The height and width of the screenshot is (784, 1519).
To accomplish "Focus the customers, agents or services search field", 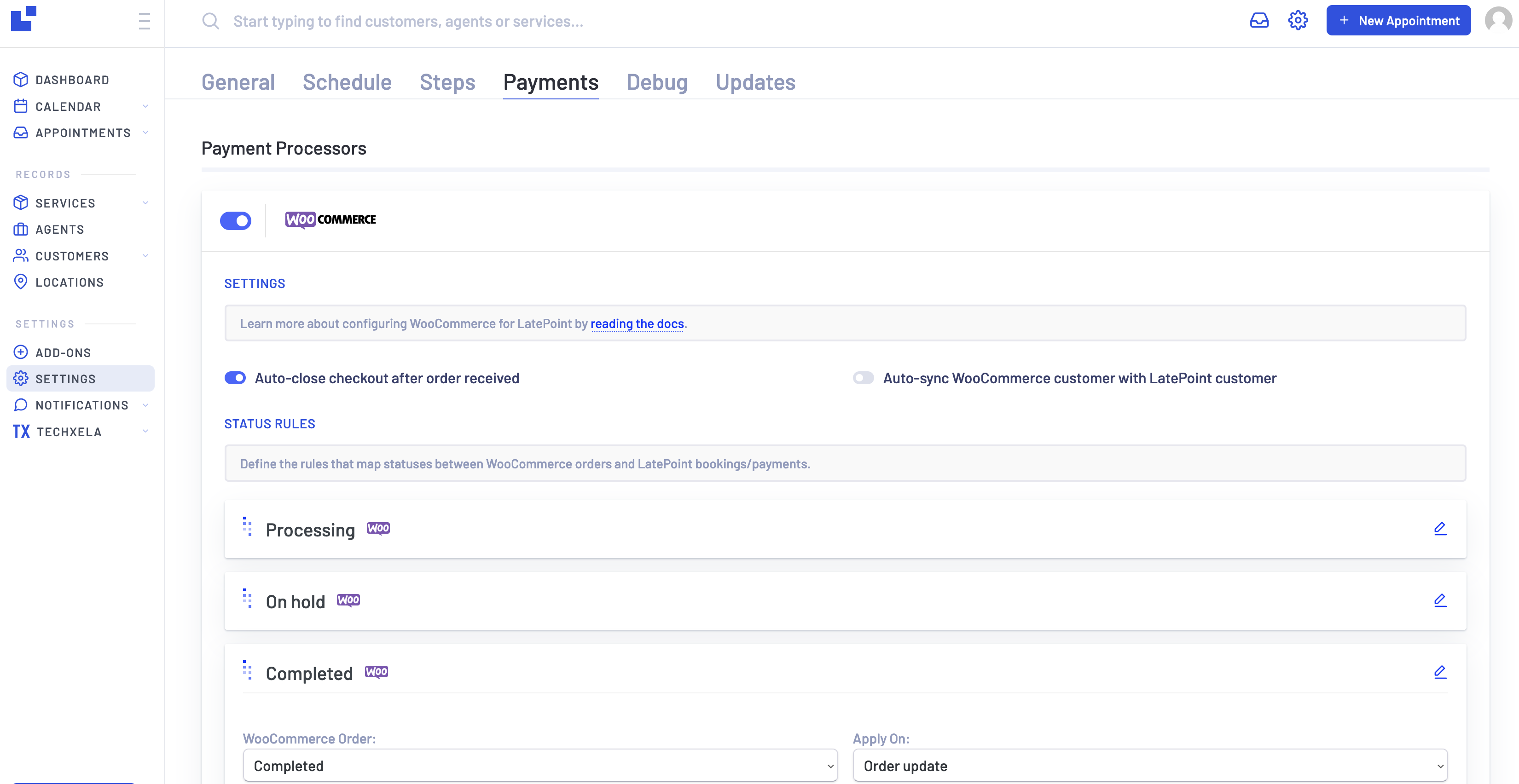I will point(408,21).
